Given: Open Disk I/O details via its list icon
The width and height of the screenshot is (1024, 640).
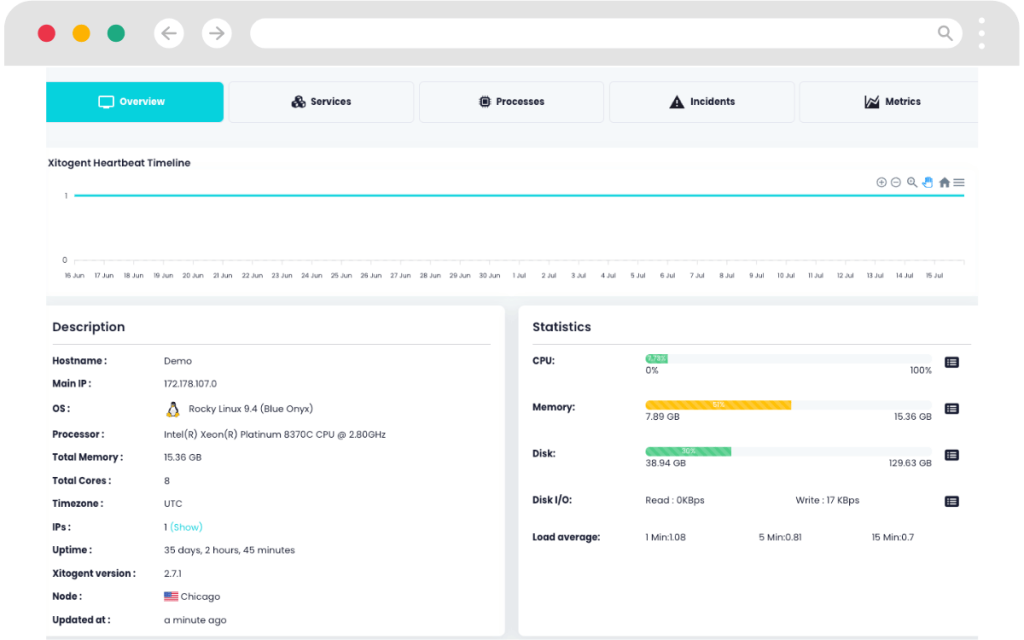Looking at the screenshot, I should (951, 500).
